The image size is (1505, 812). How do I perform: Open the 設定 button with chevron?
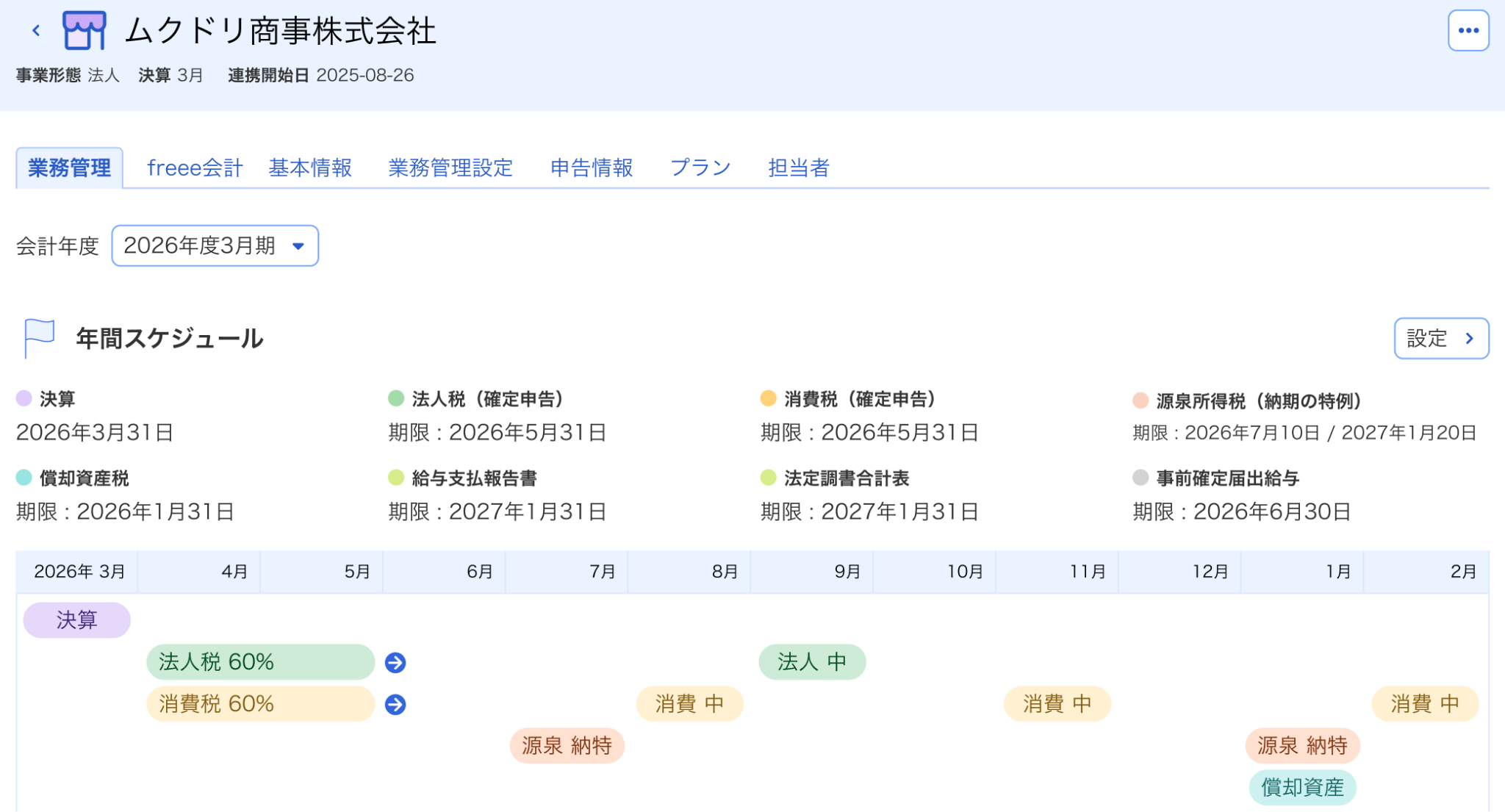pyautogui.click(x=1441, y=338)
